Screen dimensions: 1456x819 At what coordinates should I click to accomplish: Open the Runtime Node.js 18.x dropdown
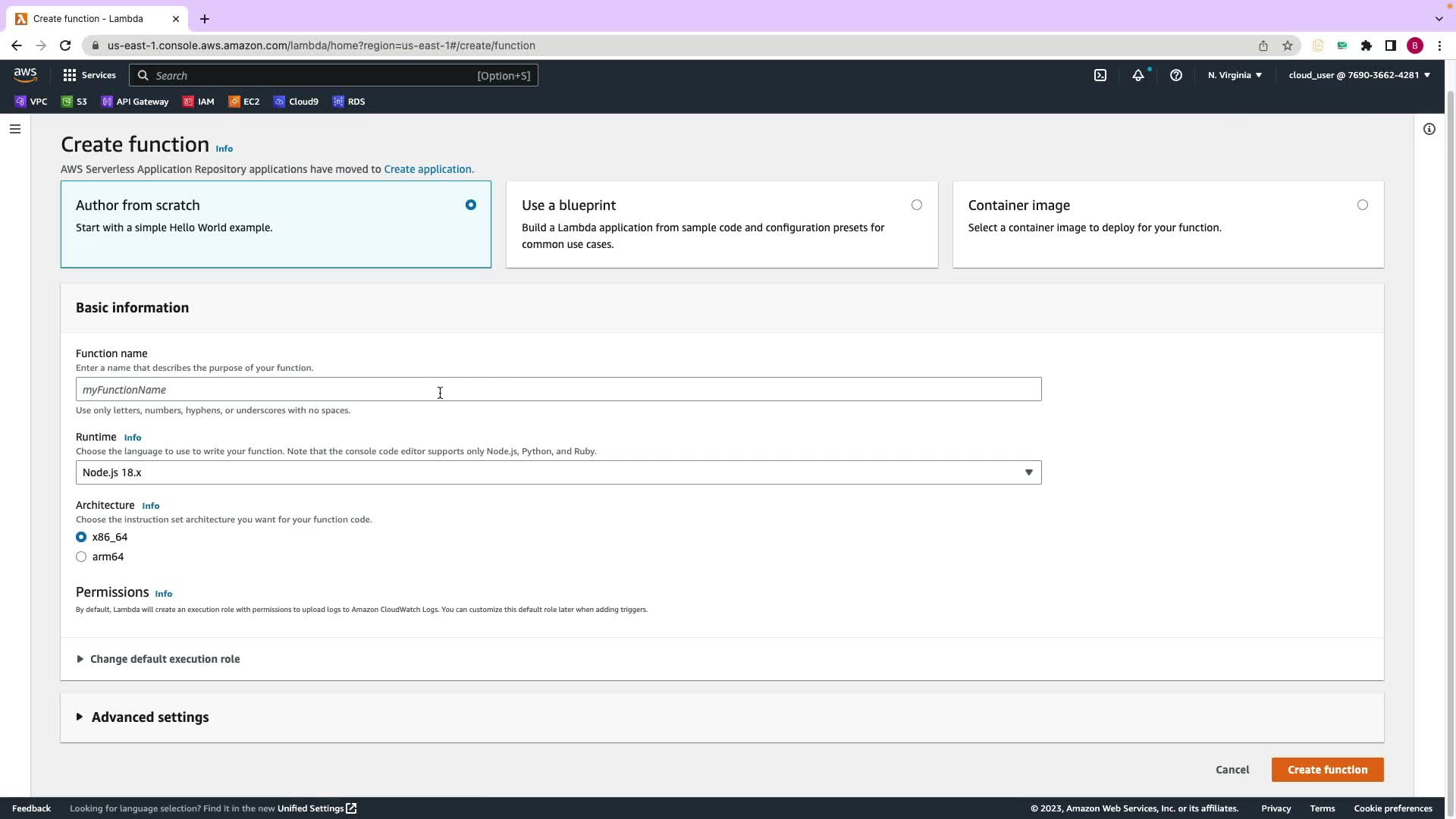(x=558, y=472)
